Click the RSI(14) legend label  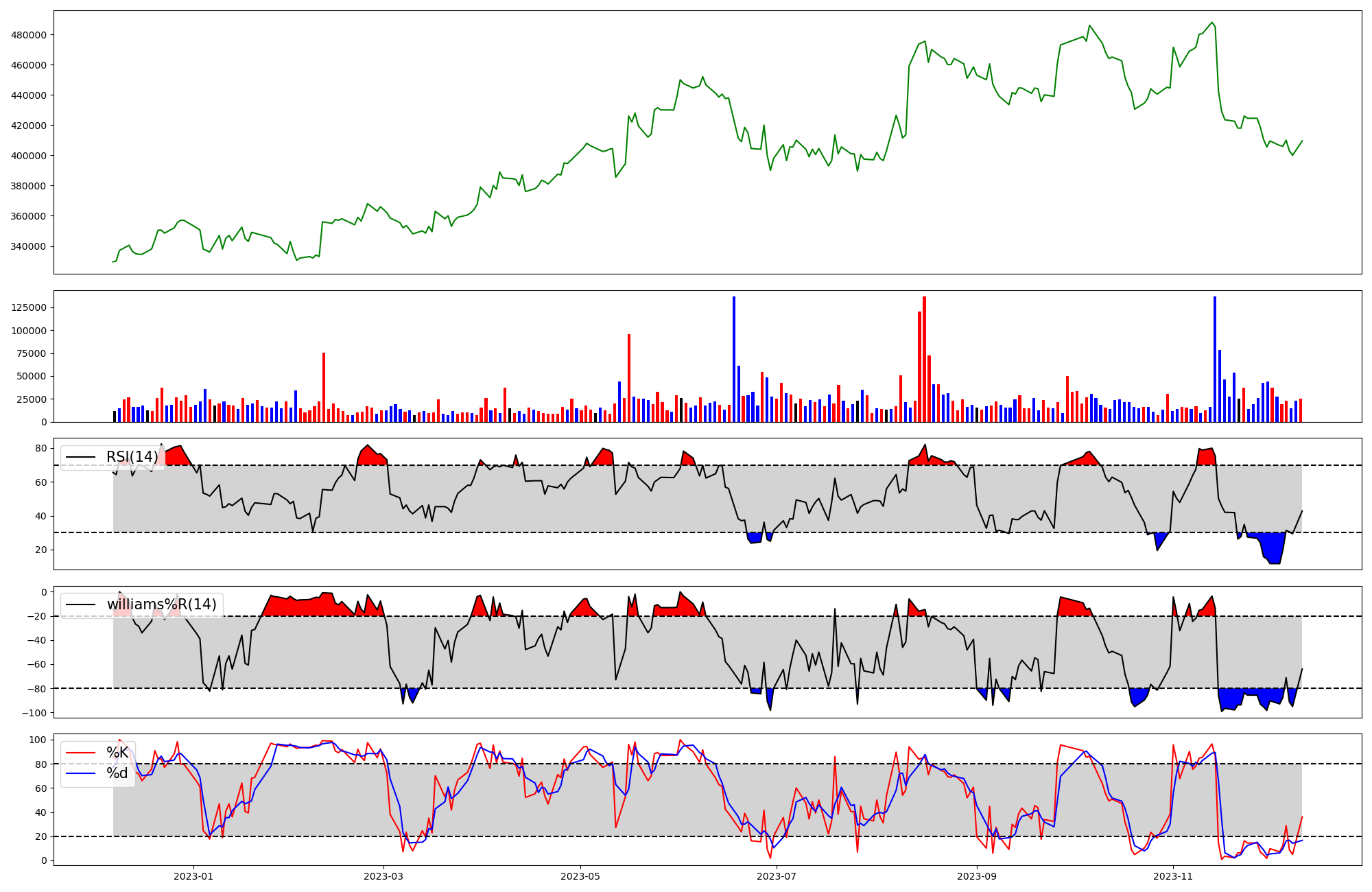click(132, 457)
